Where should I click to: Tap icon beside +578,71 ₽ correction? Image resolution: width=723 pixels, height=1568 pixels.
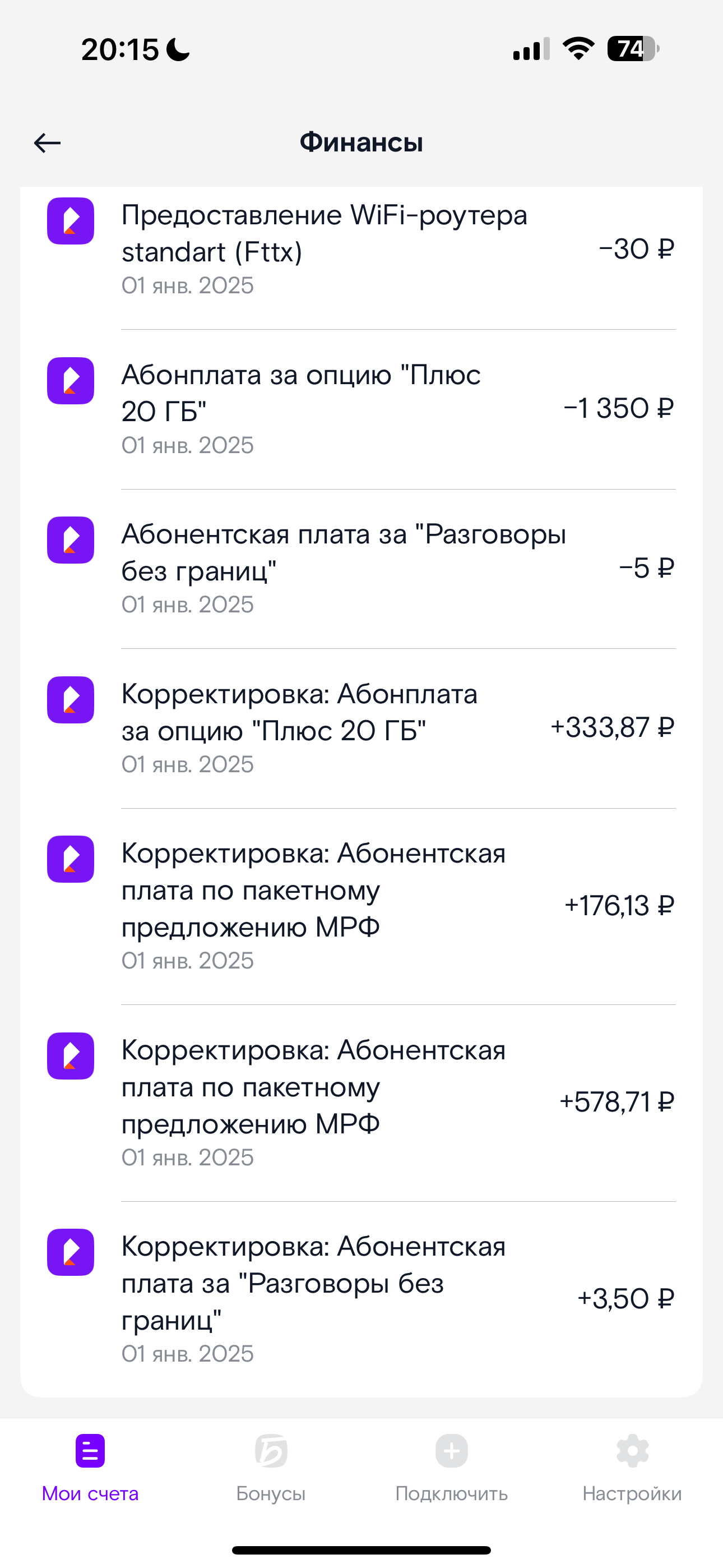[71, 1055]
